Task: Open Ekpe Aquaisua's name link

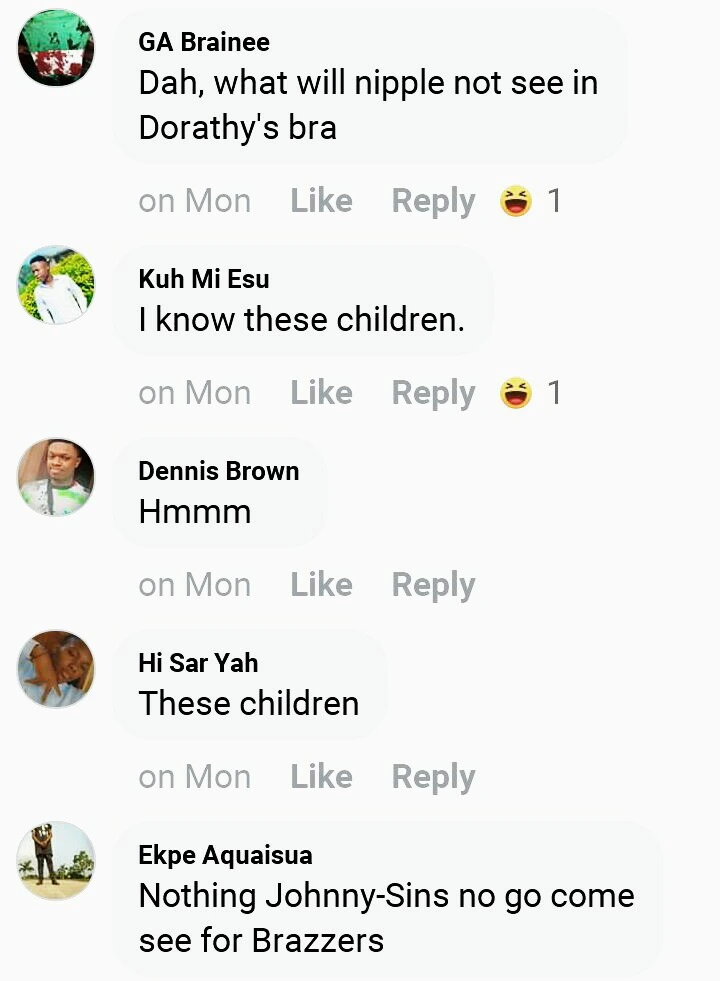Action: pyautogui.click(x=225, y=855)
